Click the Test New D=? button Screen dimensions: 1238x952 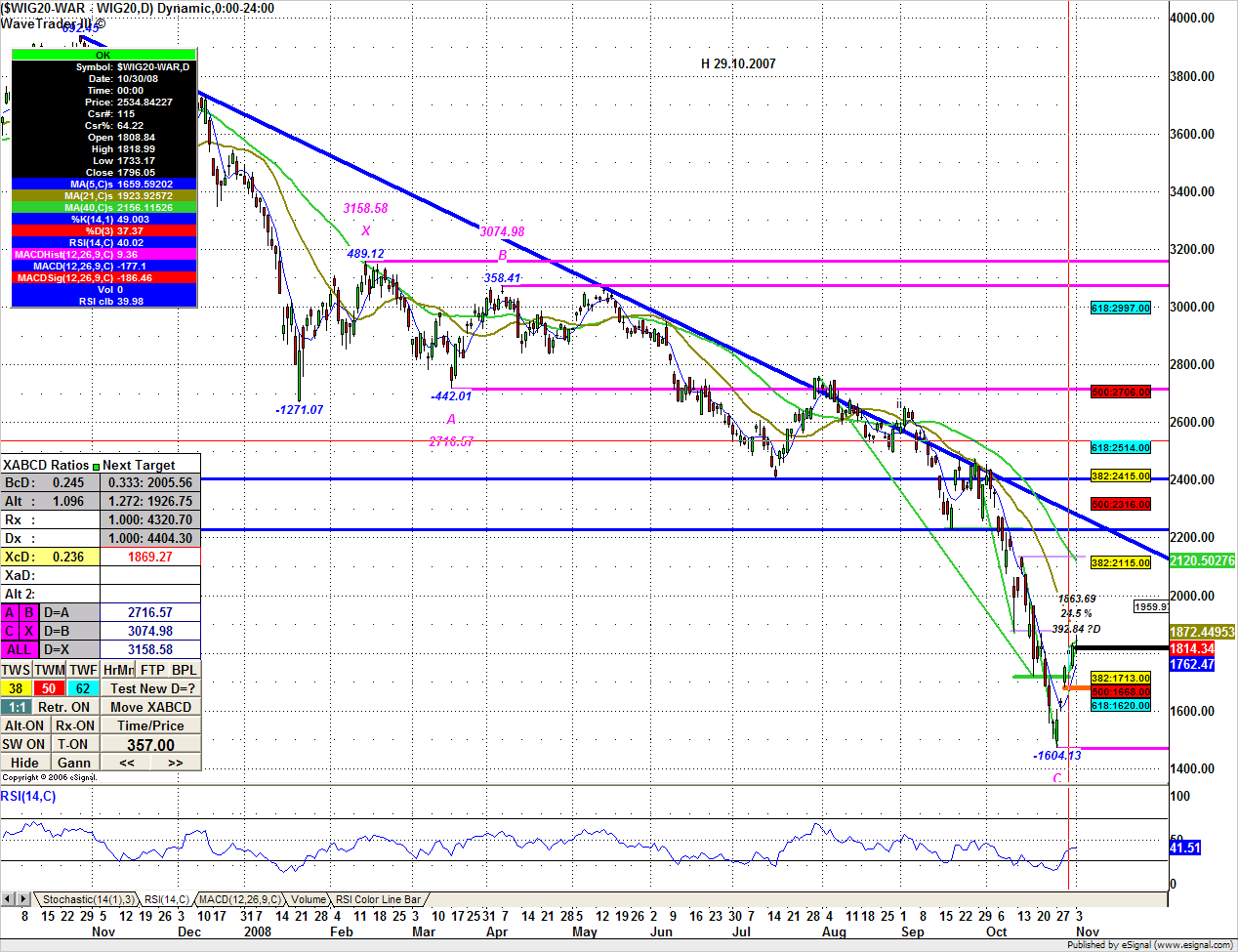point(152,688)
